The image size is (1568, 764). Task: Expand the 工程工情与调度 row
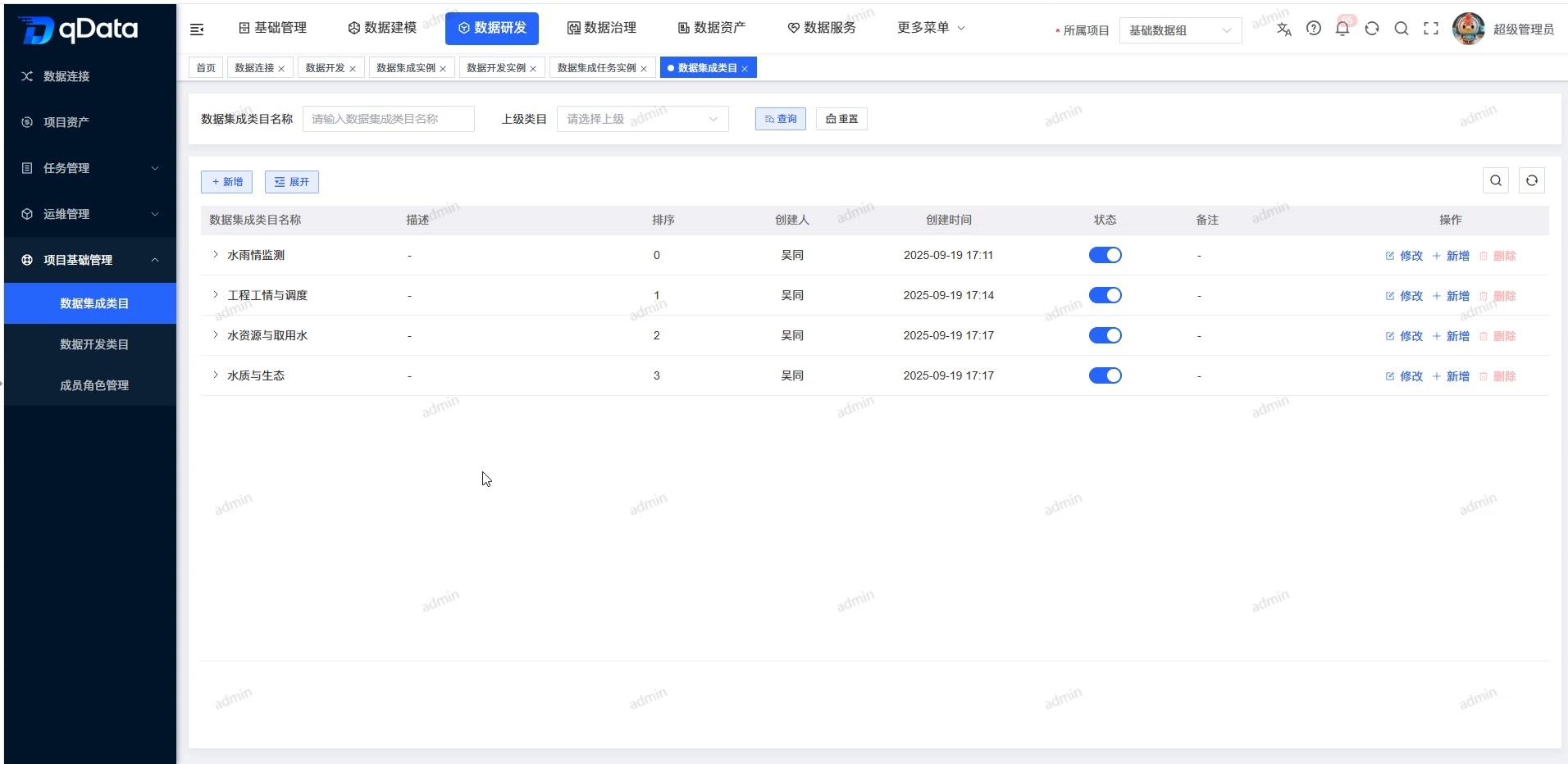(216, 294)
